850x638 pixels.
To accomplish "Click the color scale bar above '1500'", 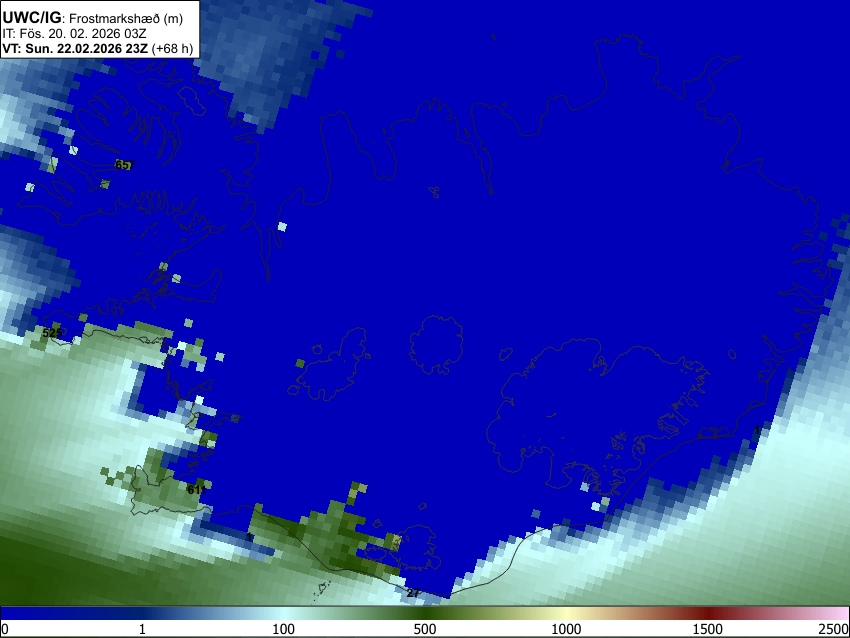I will coord(707,613).
